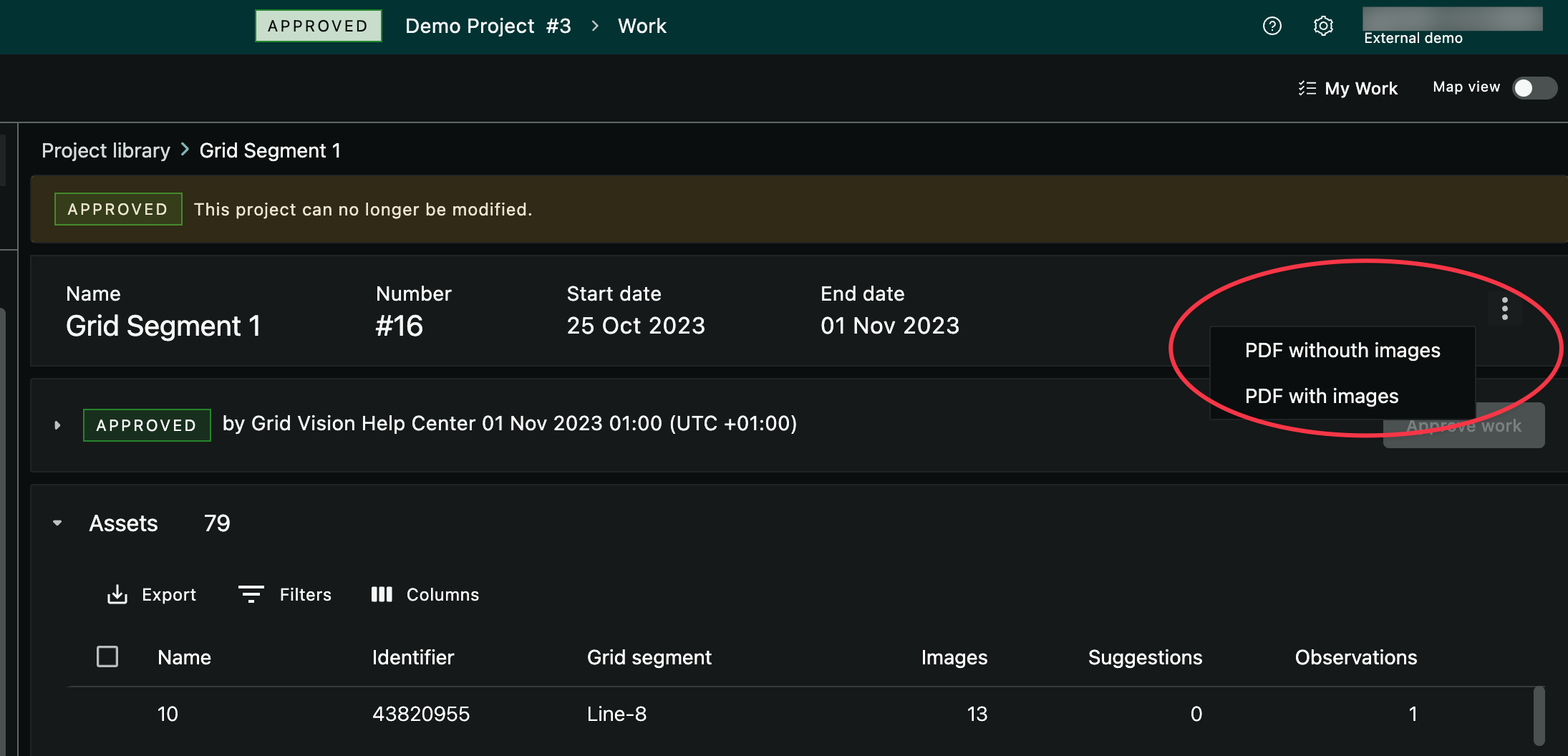Choose PDF with images
Image resolution: width=1568 pixels, height=756 pixels.
click(1322, 395)
